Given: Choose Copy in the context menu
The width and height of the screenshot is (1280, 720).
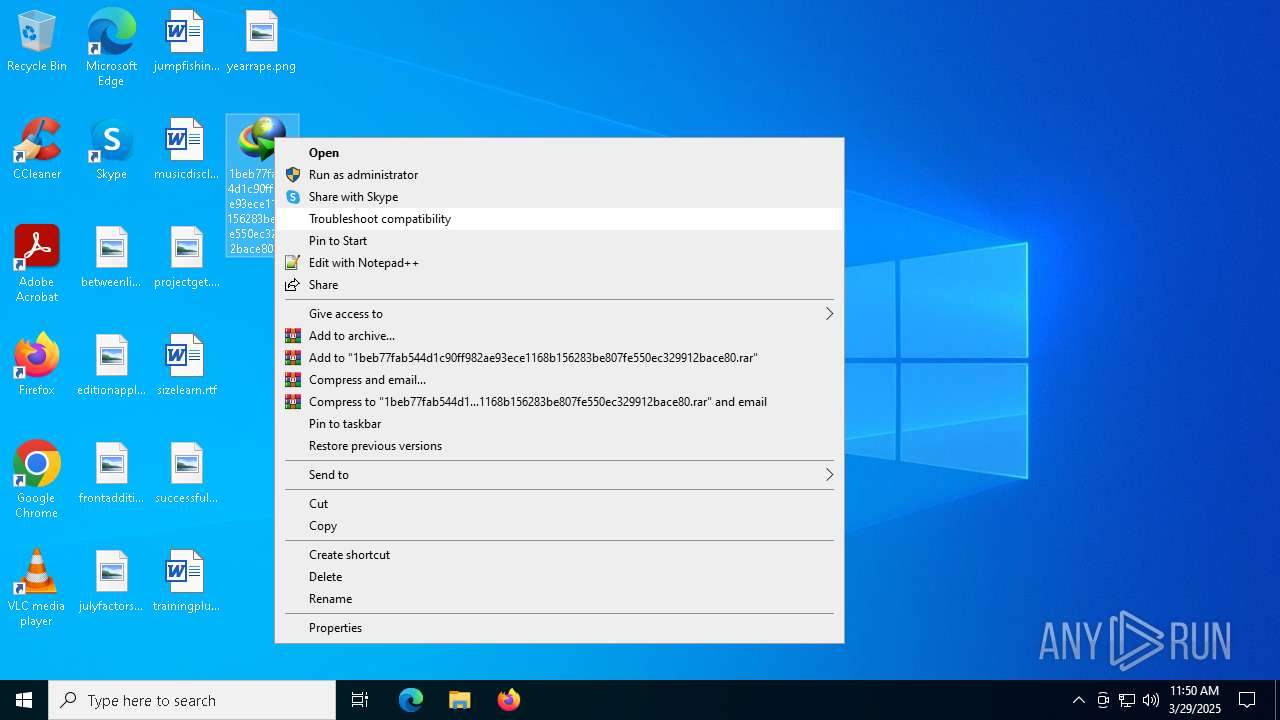Looking at the screenshot, I should pyautogui.click(x=559, y=526).
